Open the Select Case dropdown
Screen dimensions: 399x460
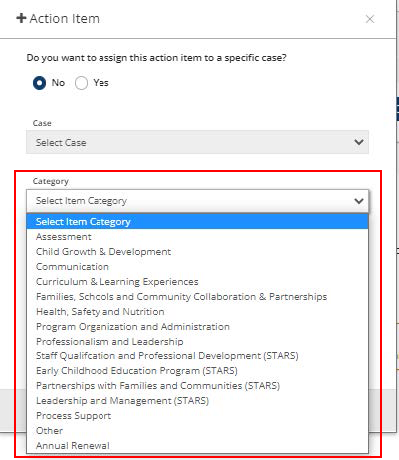click(197, 142)
